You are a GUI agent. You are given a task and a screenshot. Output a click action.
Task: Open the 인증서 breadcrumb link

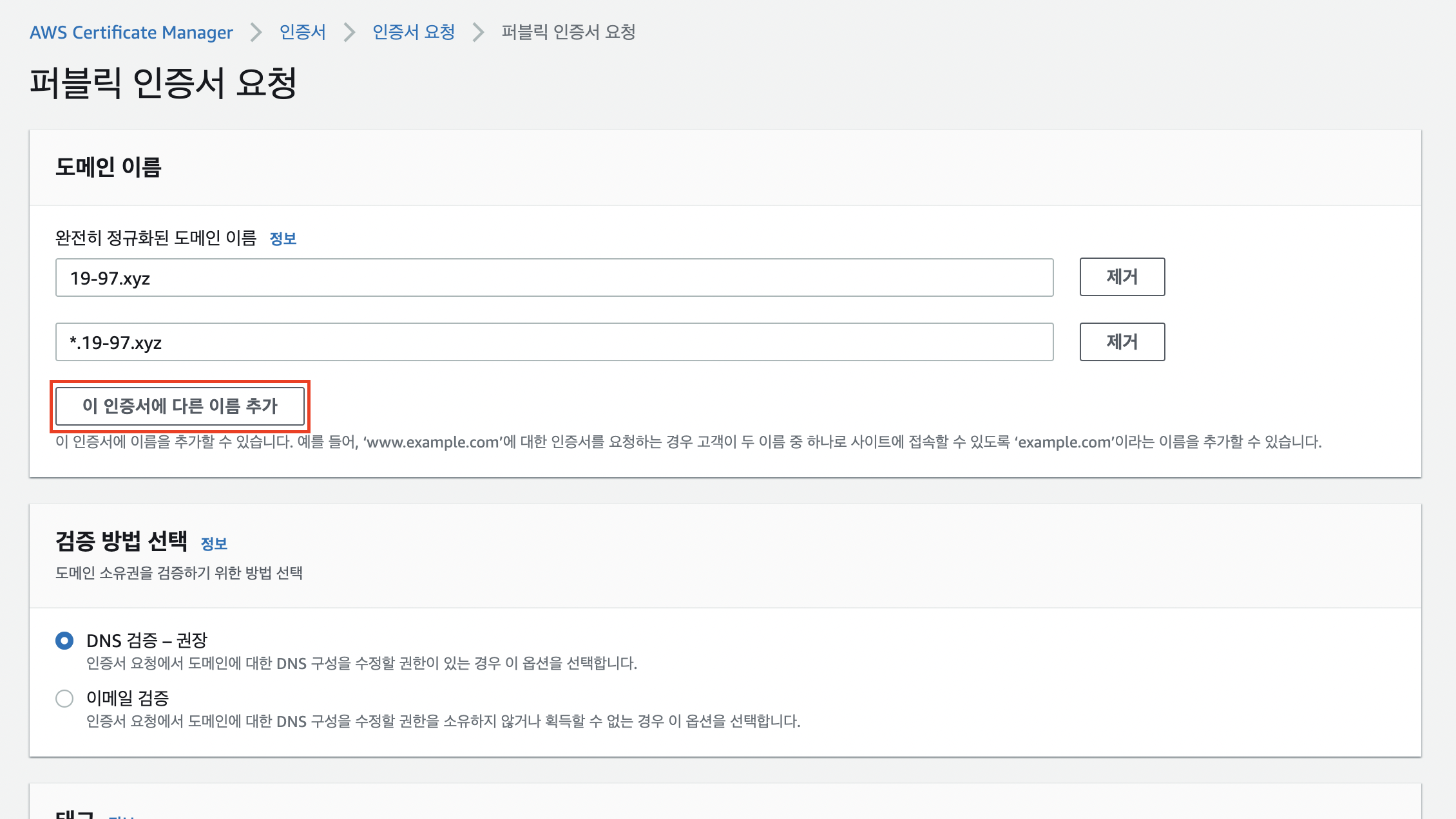pyautogui.click(x=302, y=32)
